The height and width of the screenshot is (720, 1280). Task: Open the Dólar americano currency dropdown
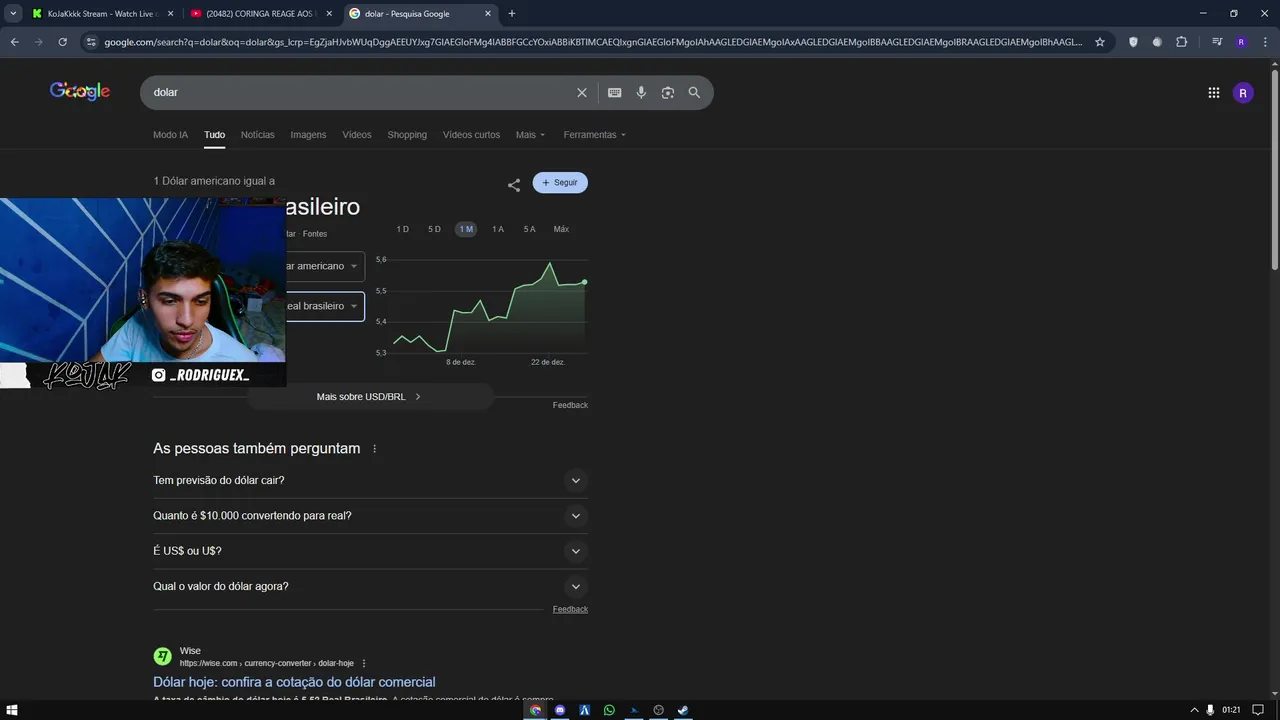click(x=325, y=266)
